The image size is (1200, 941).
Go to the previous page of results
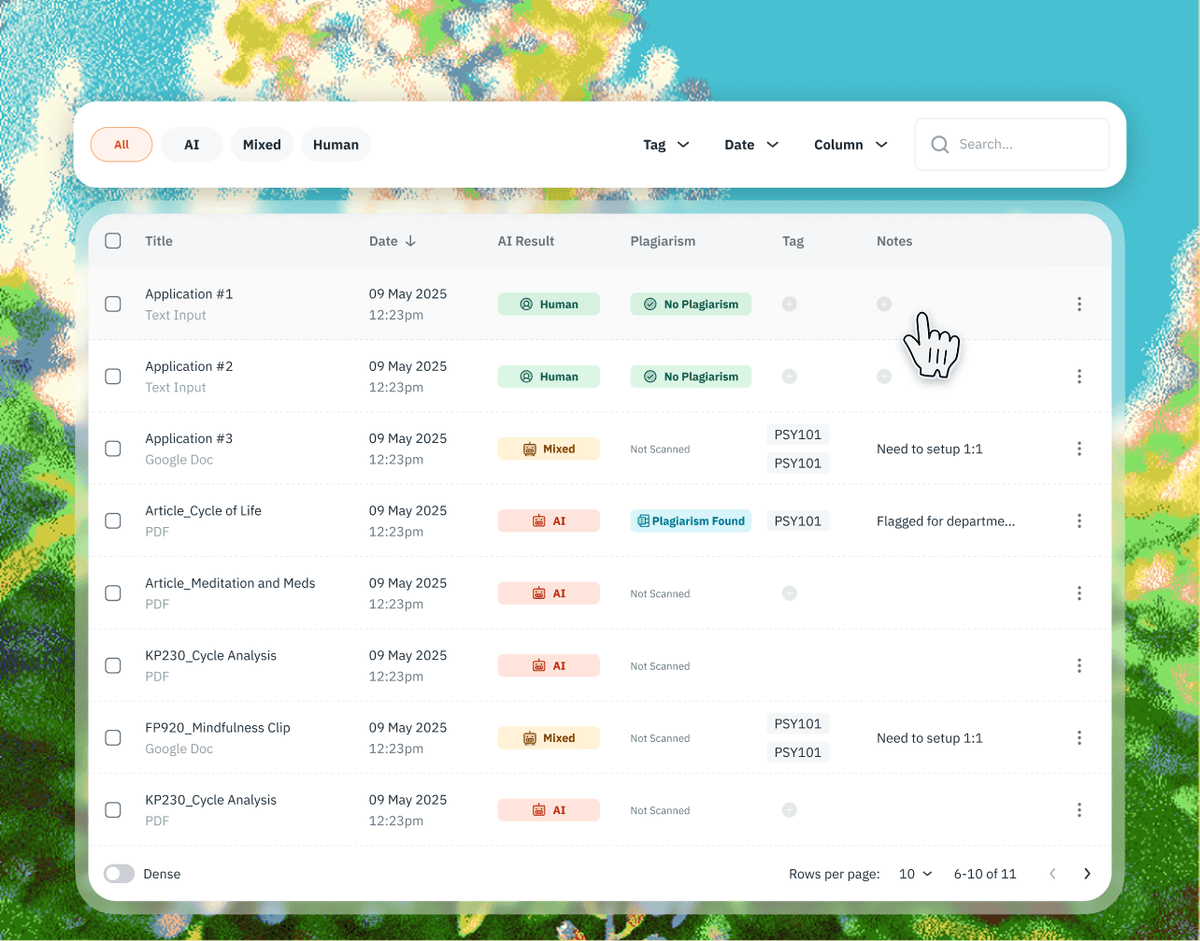[1052, 874]
